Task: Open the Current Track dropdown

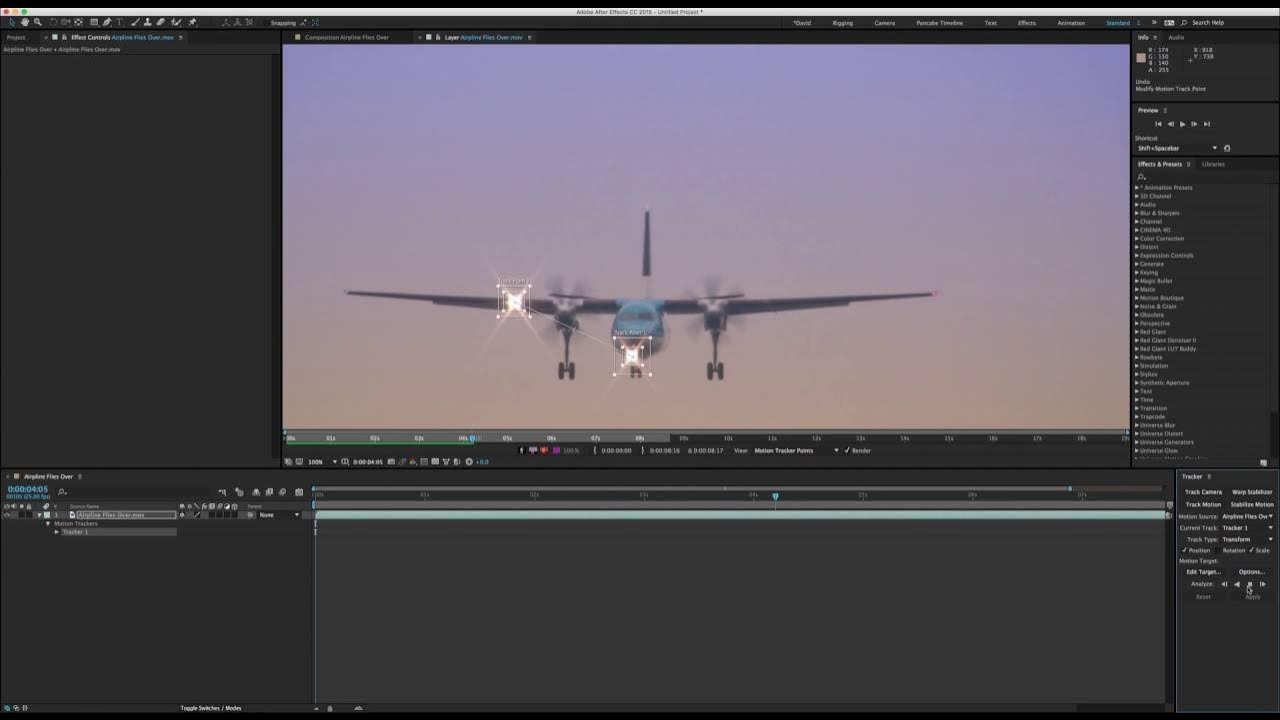Action: point(1247,528)
